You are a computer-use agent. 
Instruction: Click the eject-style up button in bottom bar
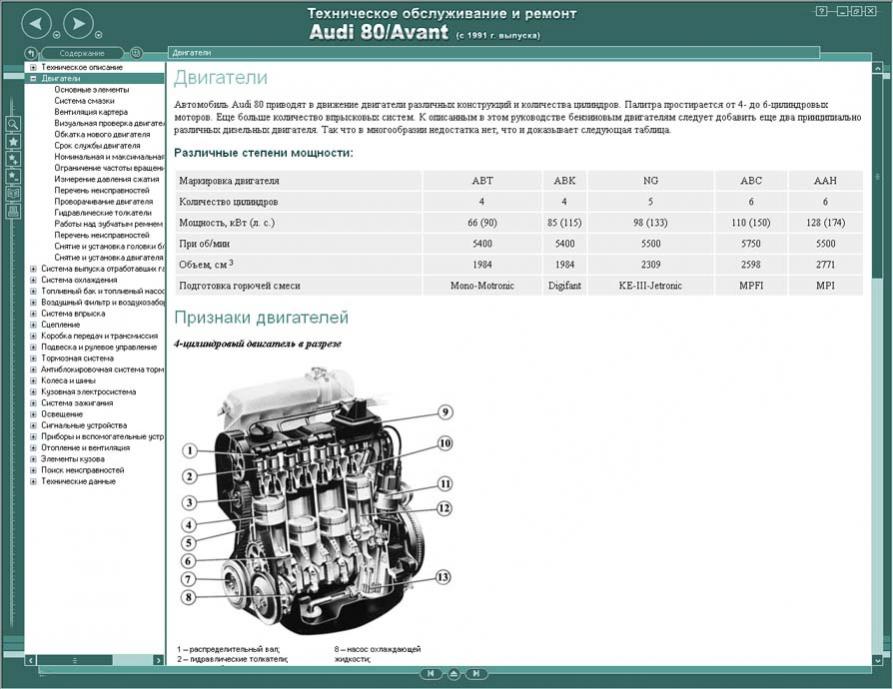(453, 674)
